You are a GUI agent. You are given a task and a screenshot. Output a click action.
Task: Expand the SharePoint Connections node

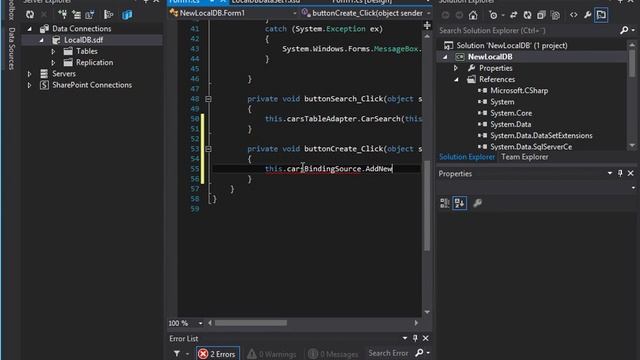[x=29, y=85]
